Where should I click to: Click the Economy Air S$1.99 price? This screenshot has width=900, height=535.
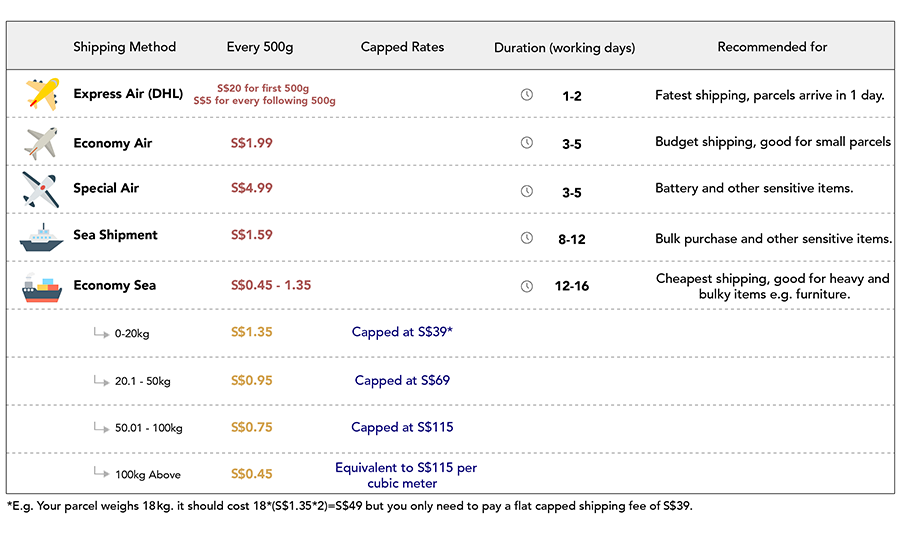(251, 143)
